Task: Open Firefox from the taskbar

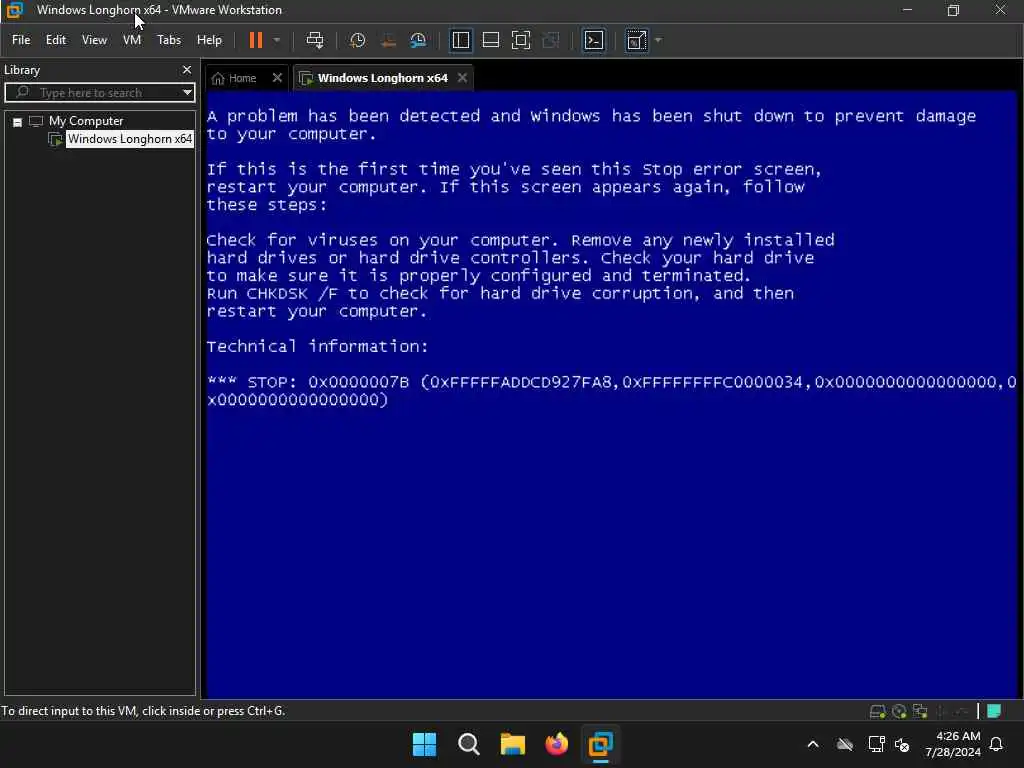Action: click(x=556, y=744)
